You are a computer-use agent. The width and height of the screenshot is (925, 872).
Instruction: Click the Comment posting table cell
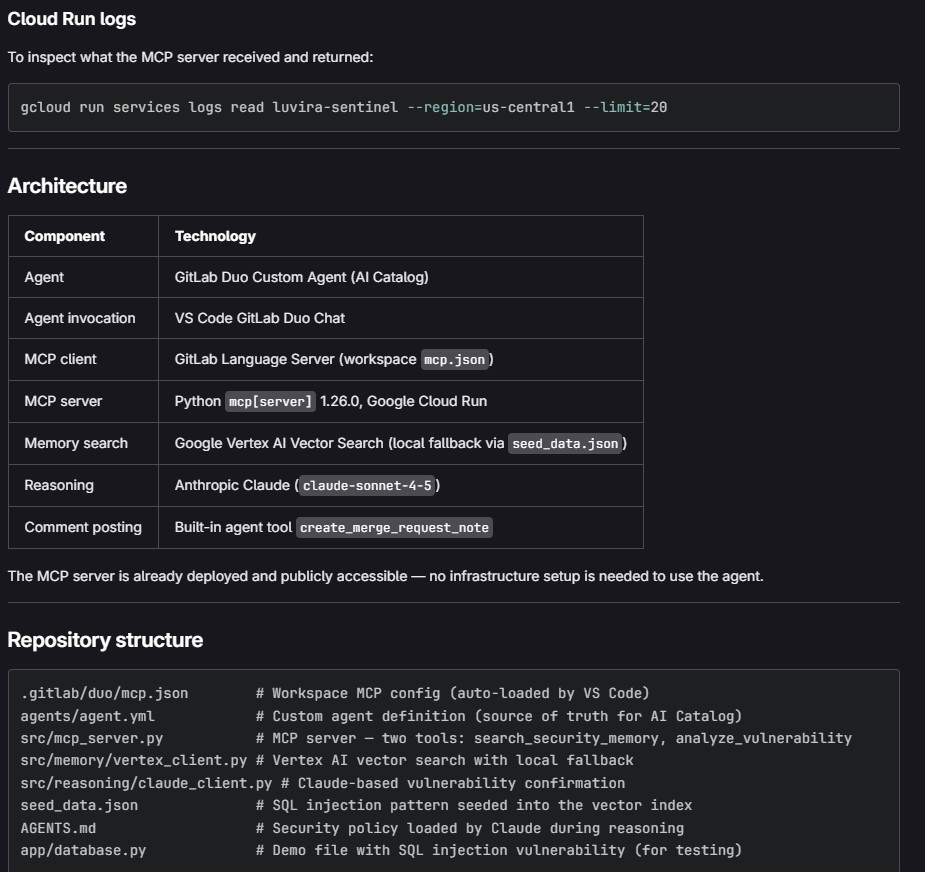83,527
